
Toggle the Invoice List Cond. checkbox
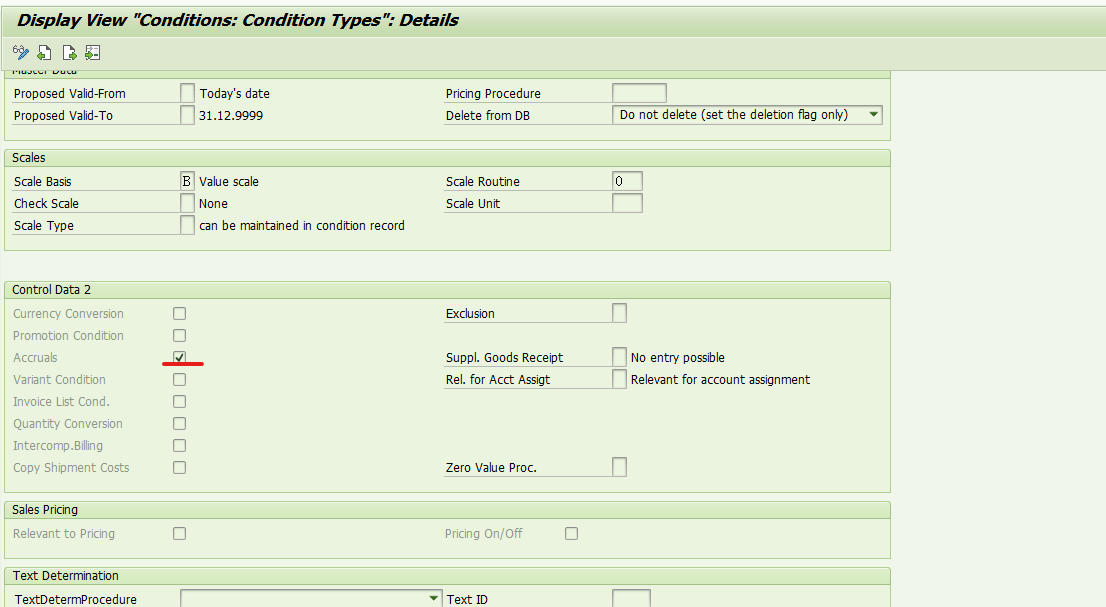point(180,401)
